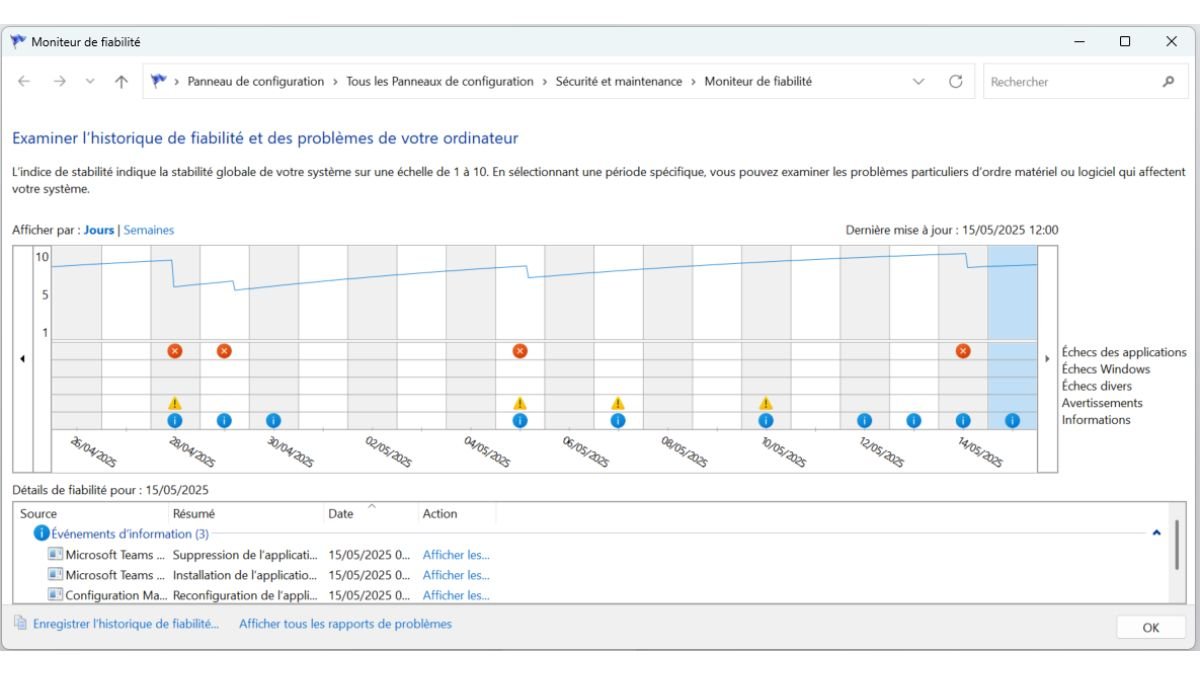Click the back navigation arrow

pos(22,81)
